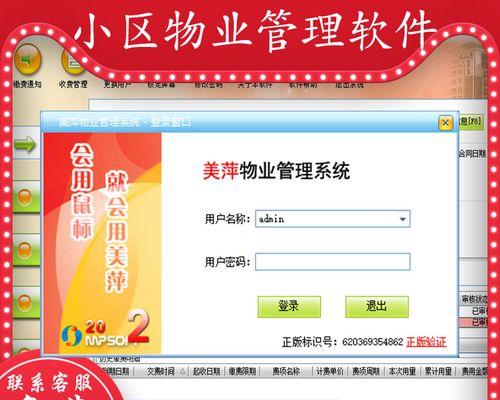Viewport: 500px width, 400px height.
Task: Click the green 登录 button
Action: [x=289, y=307]
